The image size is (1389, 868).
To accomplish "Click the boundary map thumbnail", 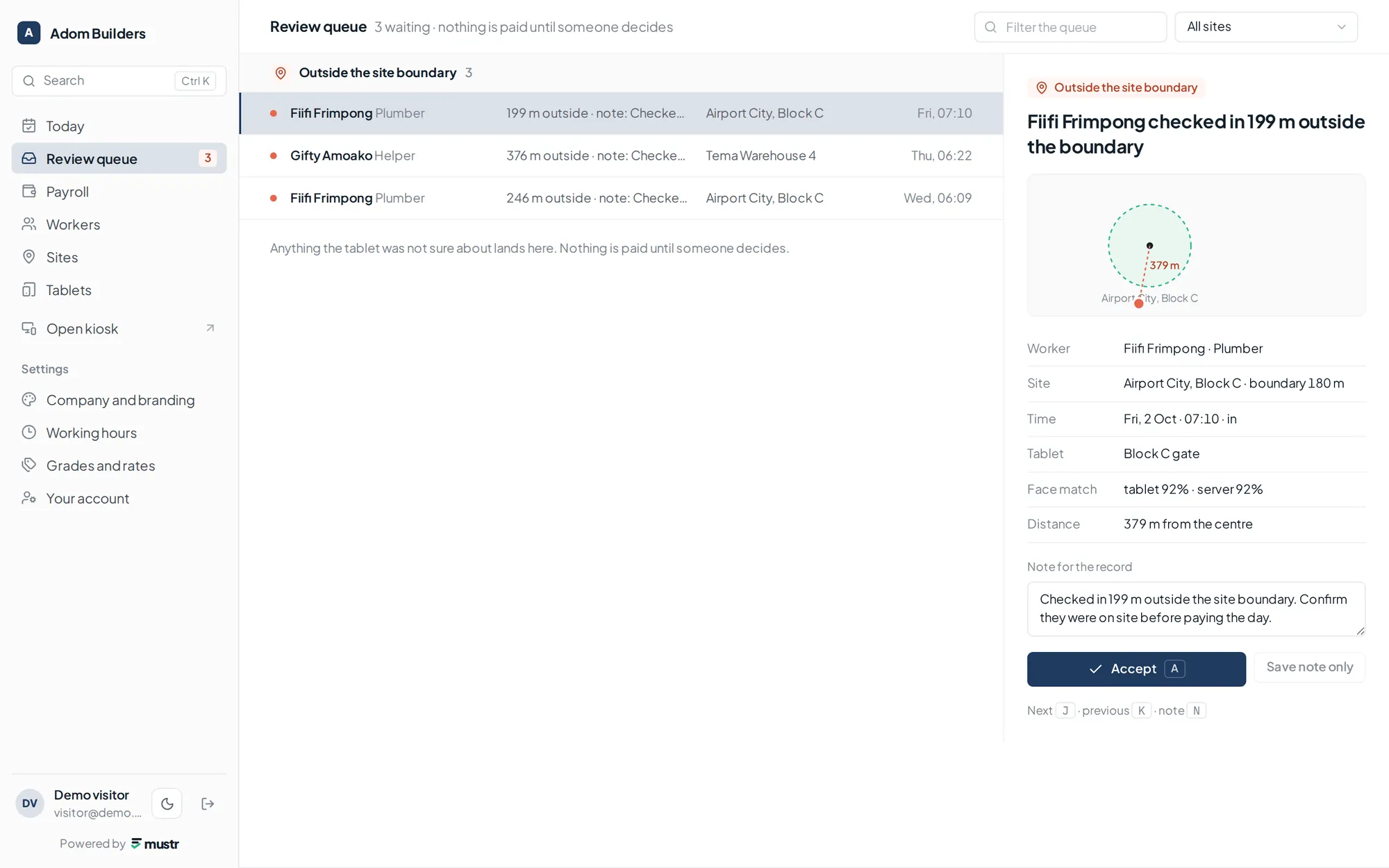I will 1196,245.
